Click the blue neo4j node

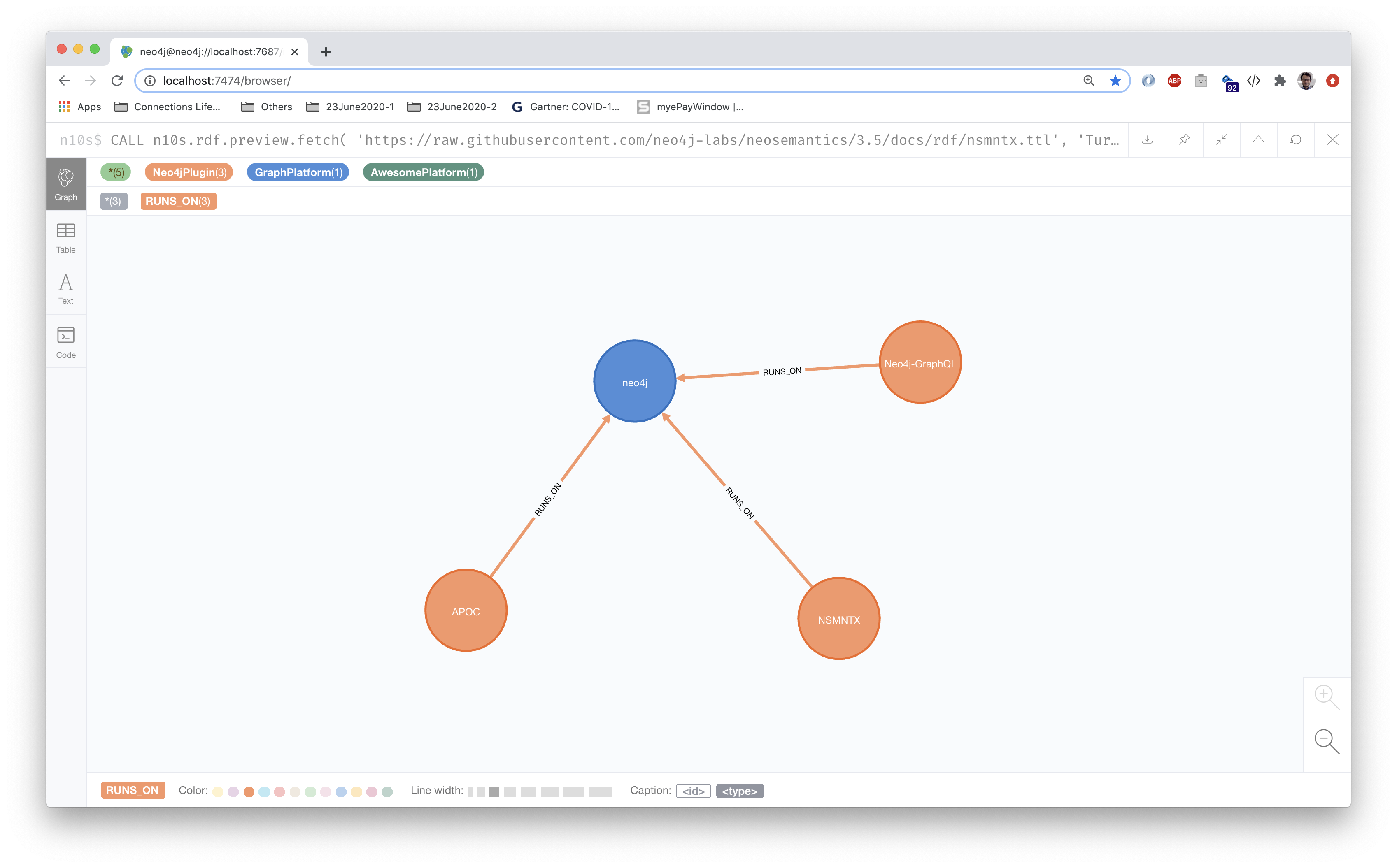pos(634,382)
